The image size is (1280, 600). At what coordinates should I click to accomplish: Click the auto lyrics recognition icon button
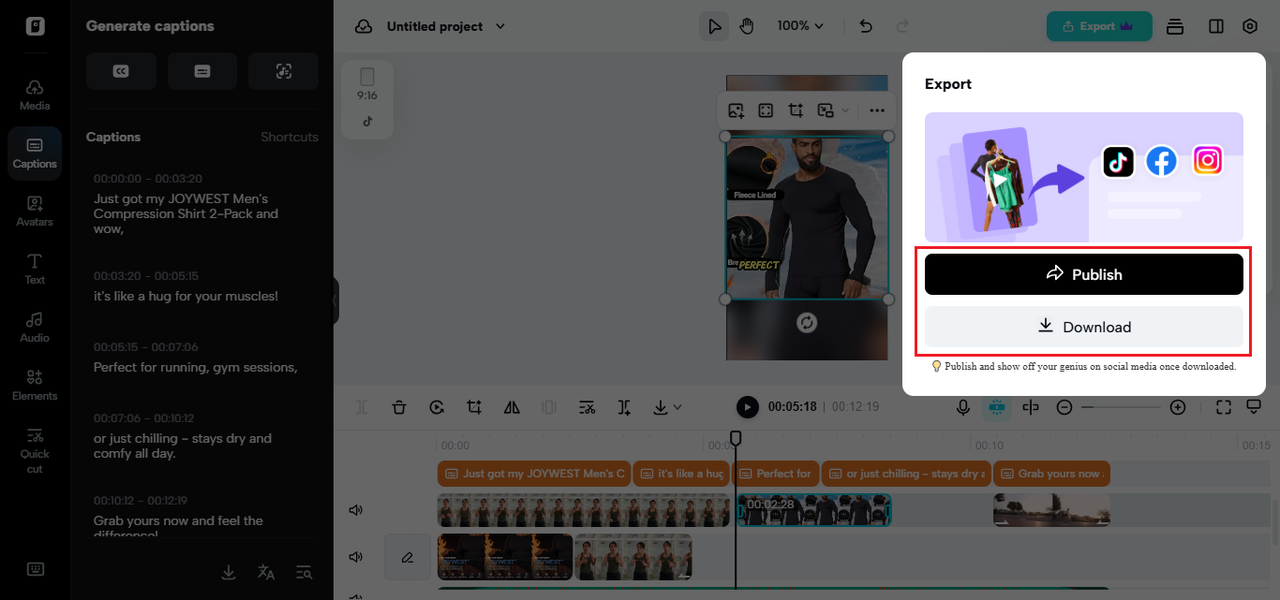284,71
